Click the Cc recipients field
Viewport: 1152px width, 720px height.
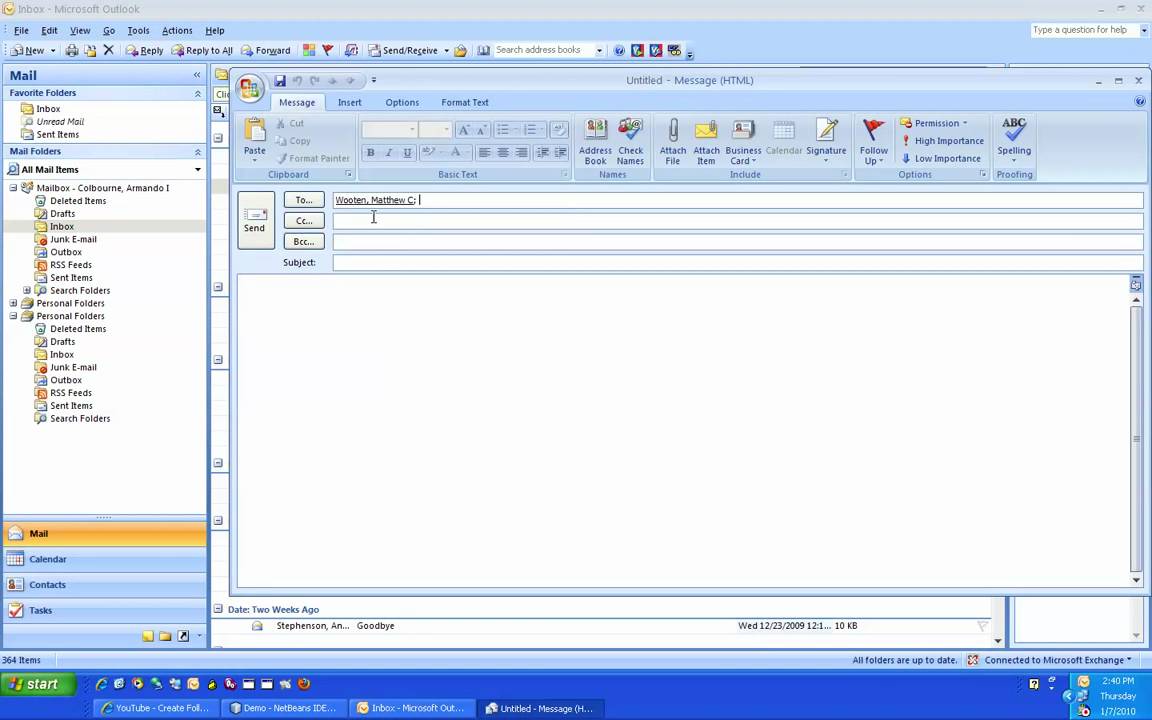[738, 220]
